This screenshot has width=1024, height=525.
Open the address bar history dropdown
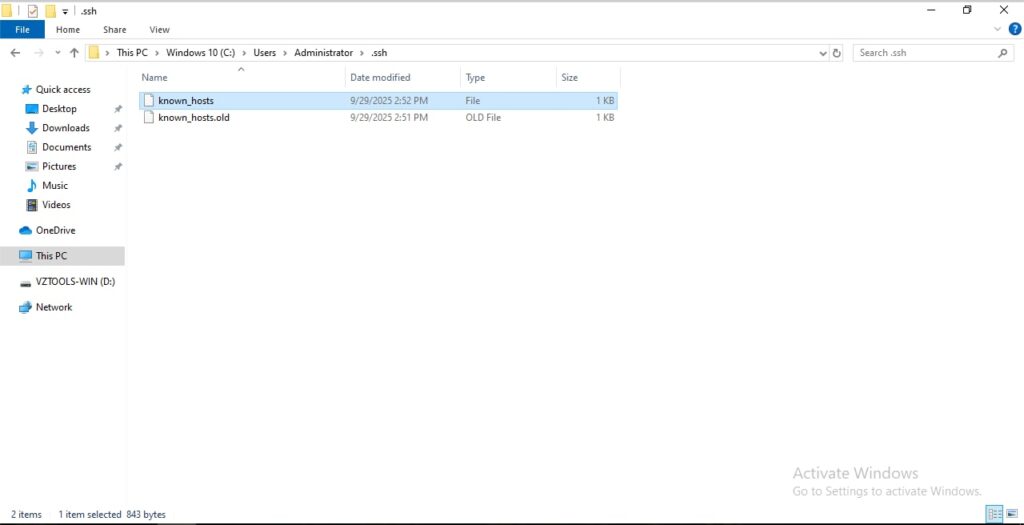tap(823, 53)
